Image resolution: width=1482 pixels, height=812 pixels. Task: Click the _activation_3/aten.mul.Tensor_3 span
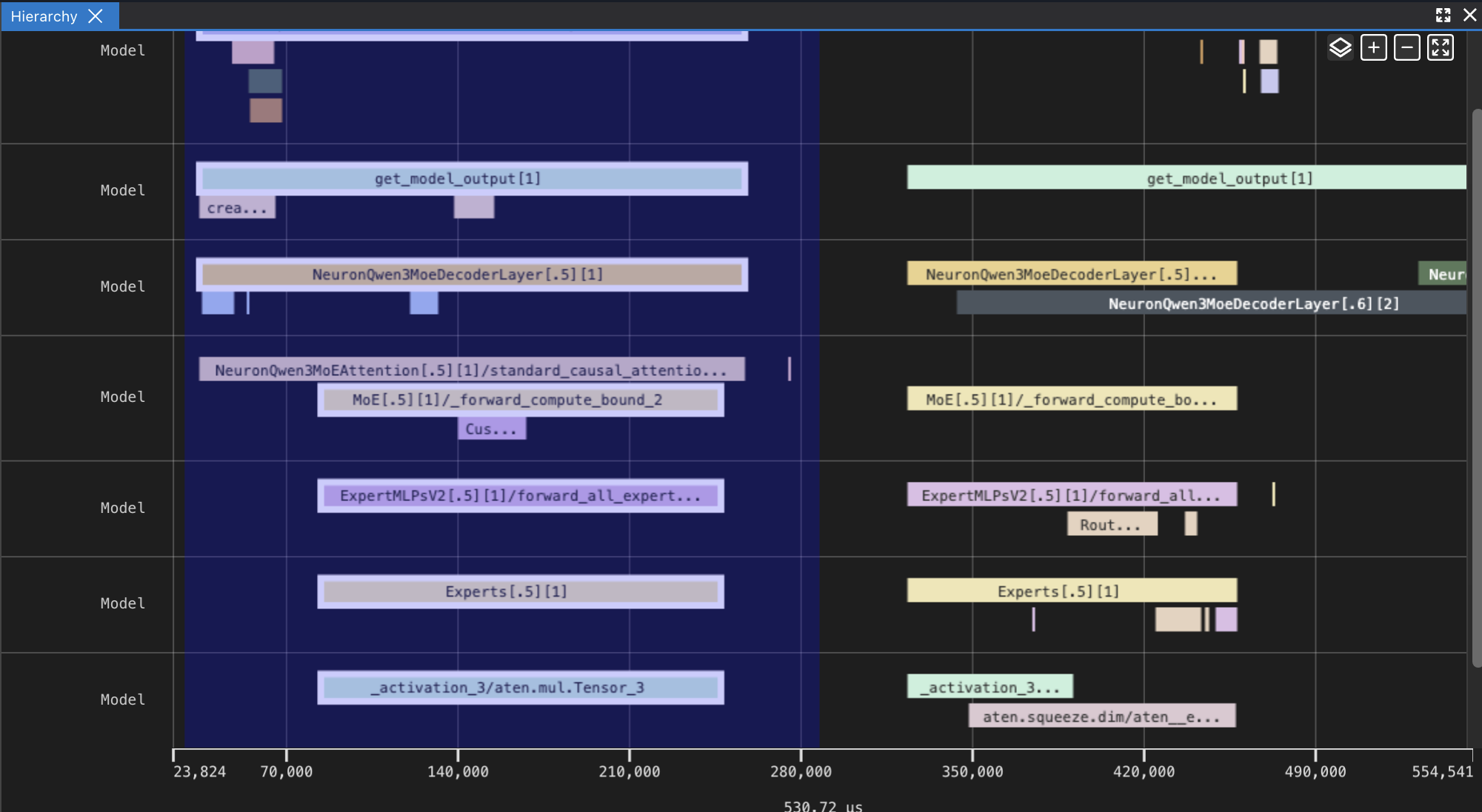click(x=521, y=688)
